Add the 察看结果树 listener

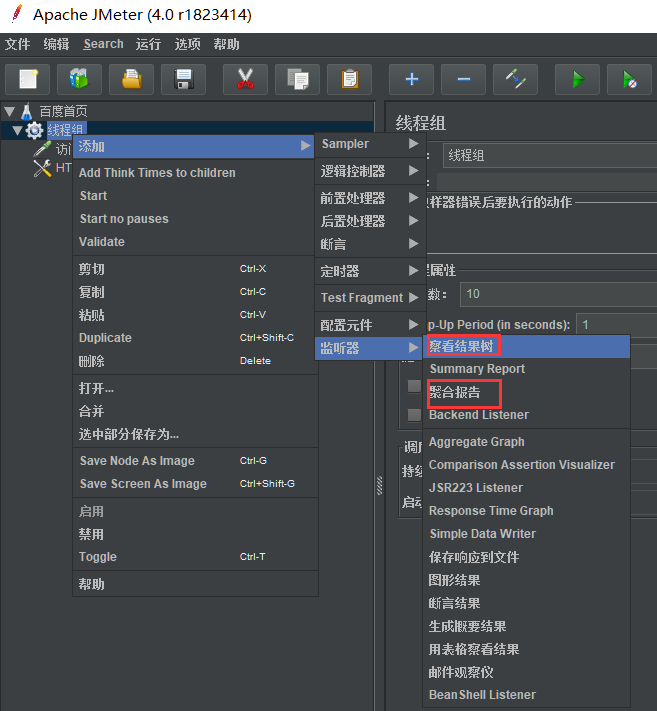click(526, 346)
